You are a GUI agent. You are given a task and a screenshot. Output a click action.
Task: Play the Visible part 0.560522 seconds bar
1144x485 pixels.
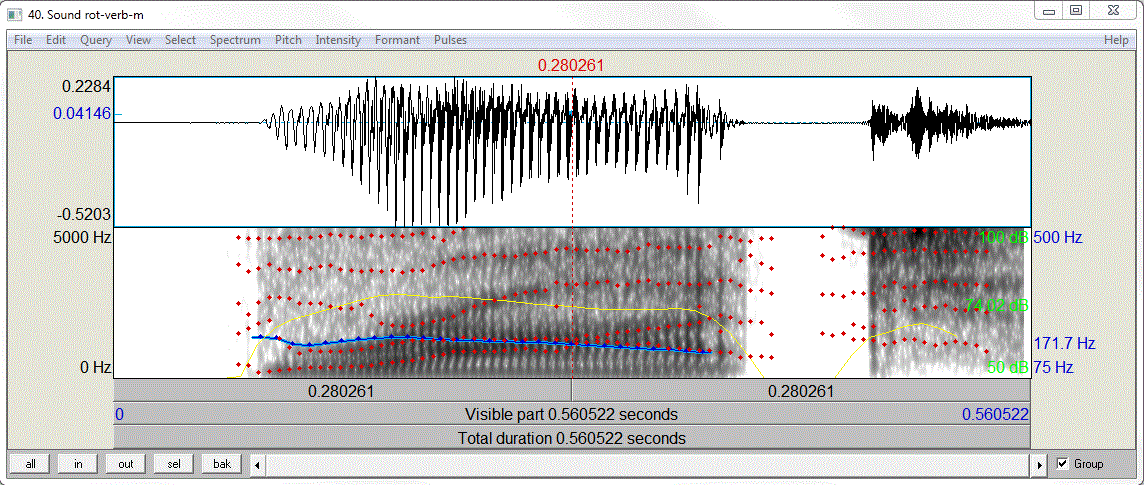572,414
